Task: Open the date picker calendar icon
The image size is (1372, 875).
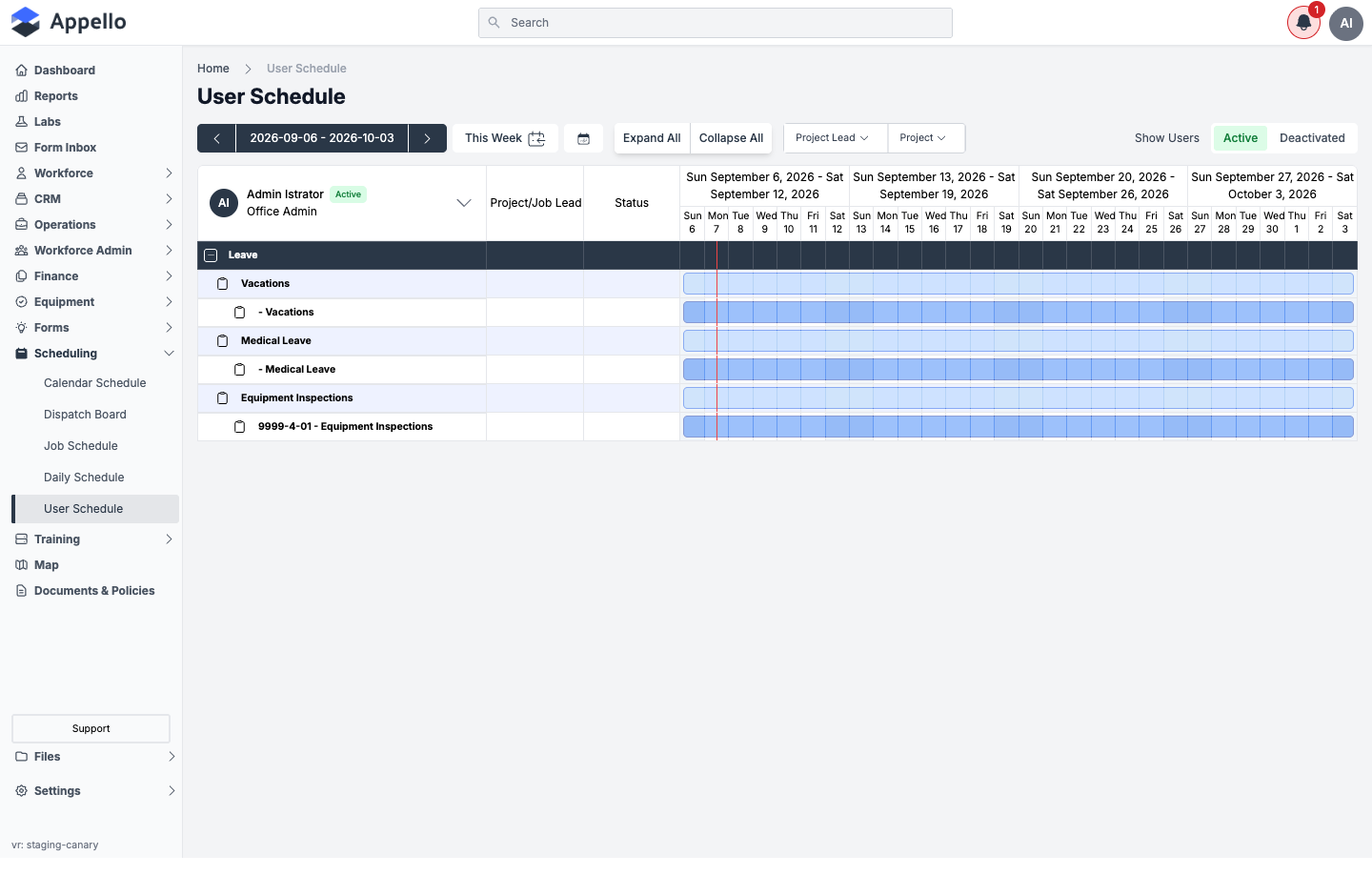Action: (x=584, y=138)
